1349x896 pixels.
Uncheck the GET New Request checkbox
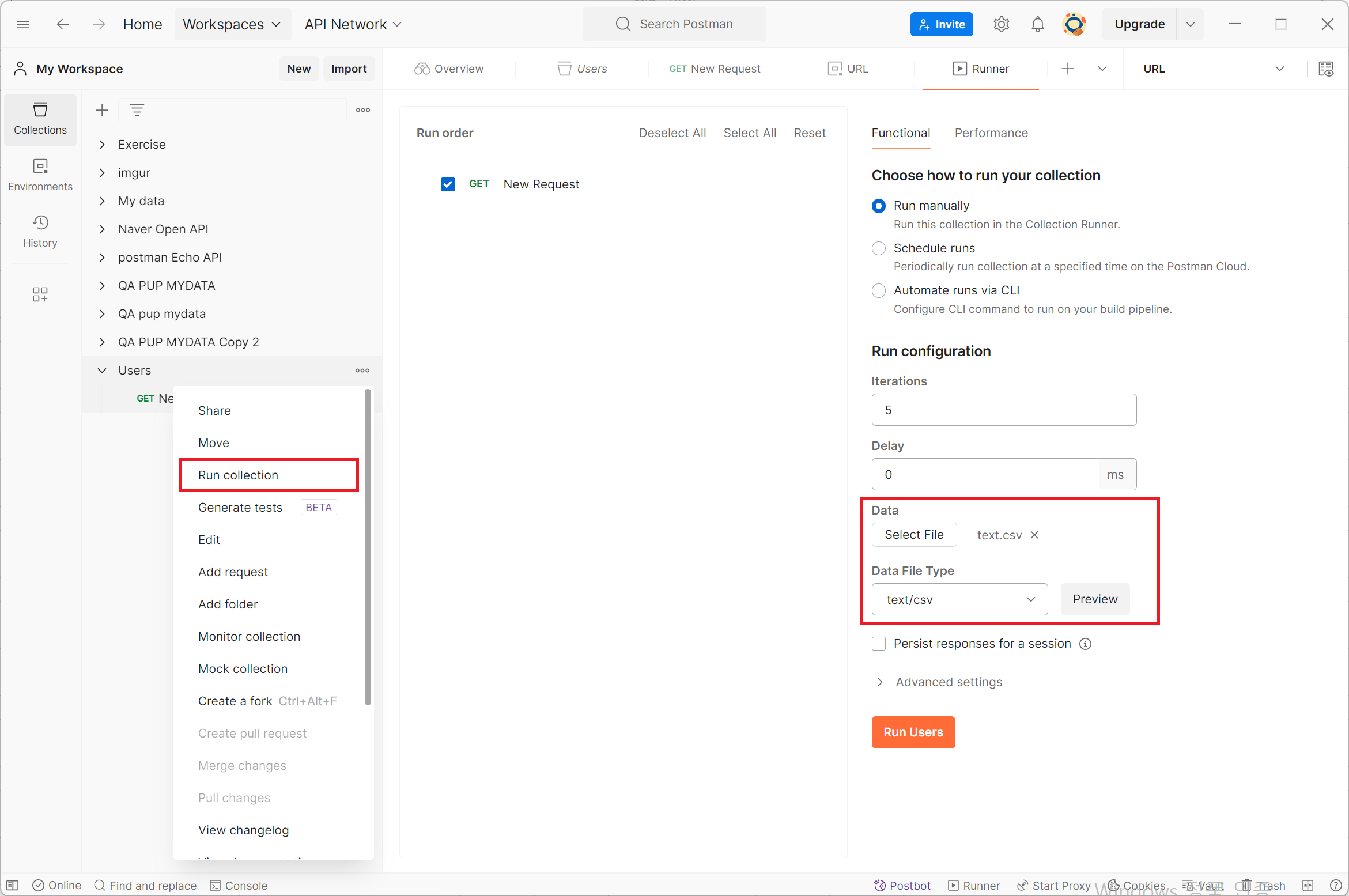pyautogui.click(x=448, y=184)
